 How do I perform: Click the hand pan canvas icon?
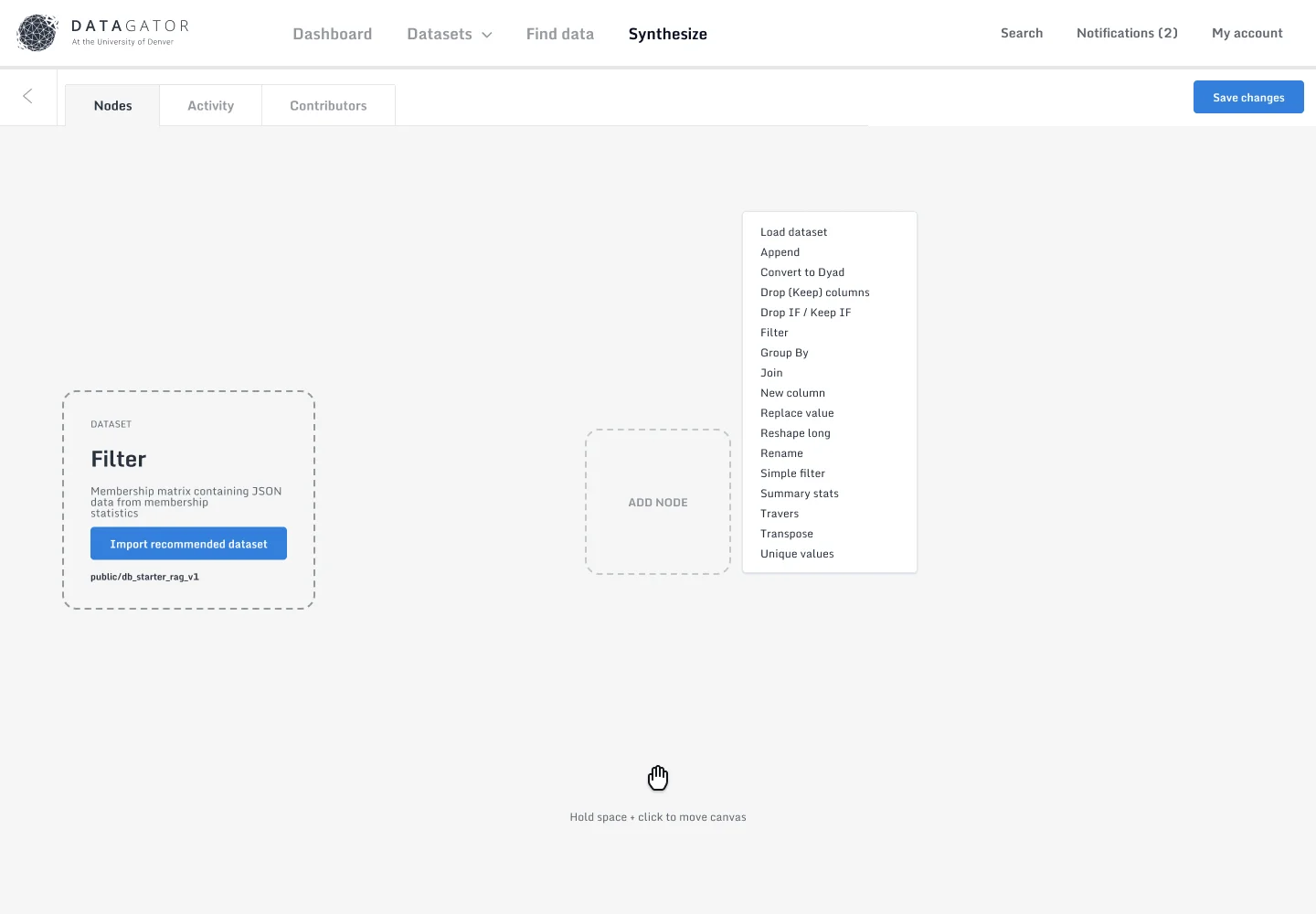pyautogui.click(x=658, y=778)
